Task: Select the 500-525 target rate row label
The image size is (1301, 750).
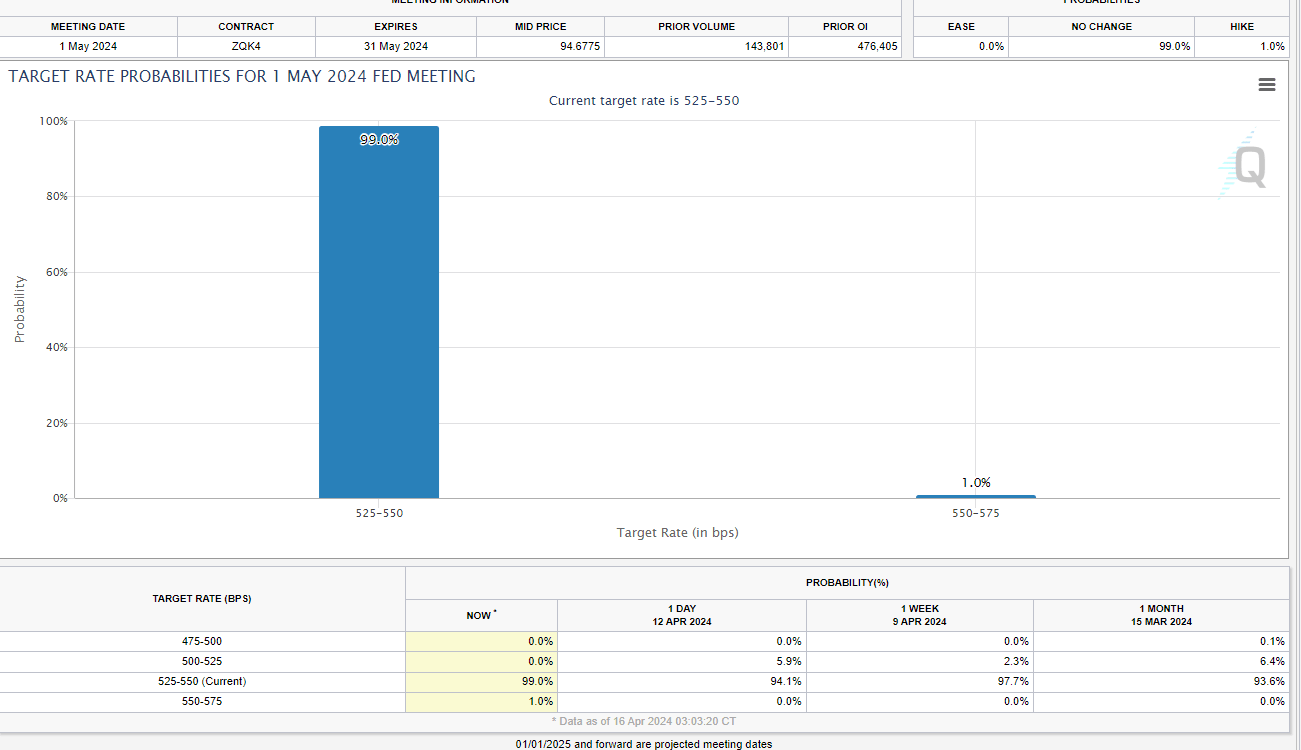Action: point(201,661)
